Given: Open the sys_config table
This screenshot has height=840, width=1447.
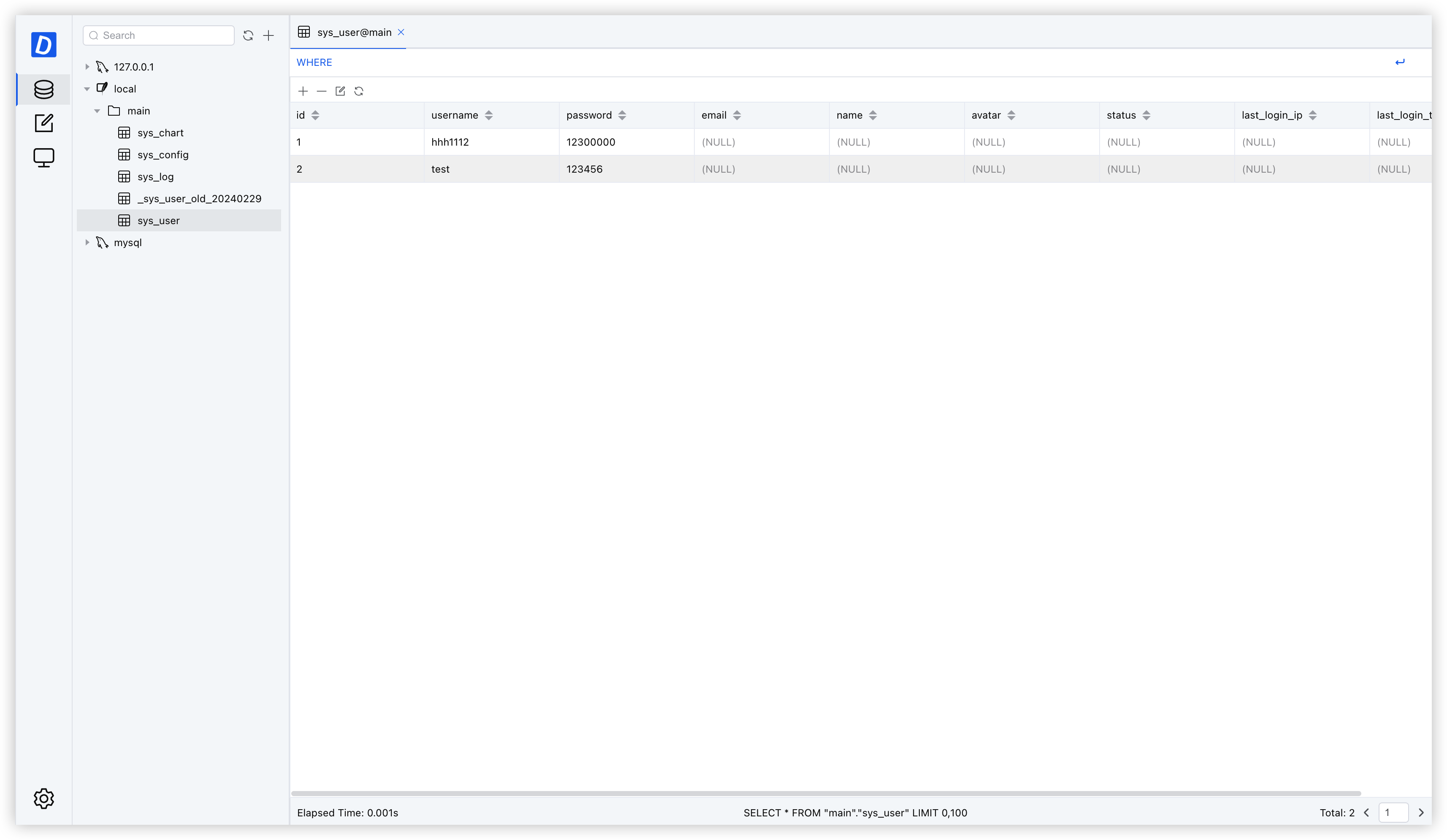Looking at the screenshot, I should coord(163,155).
